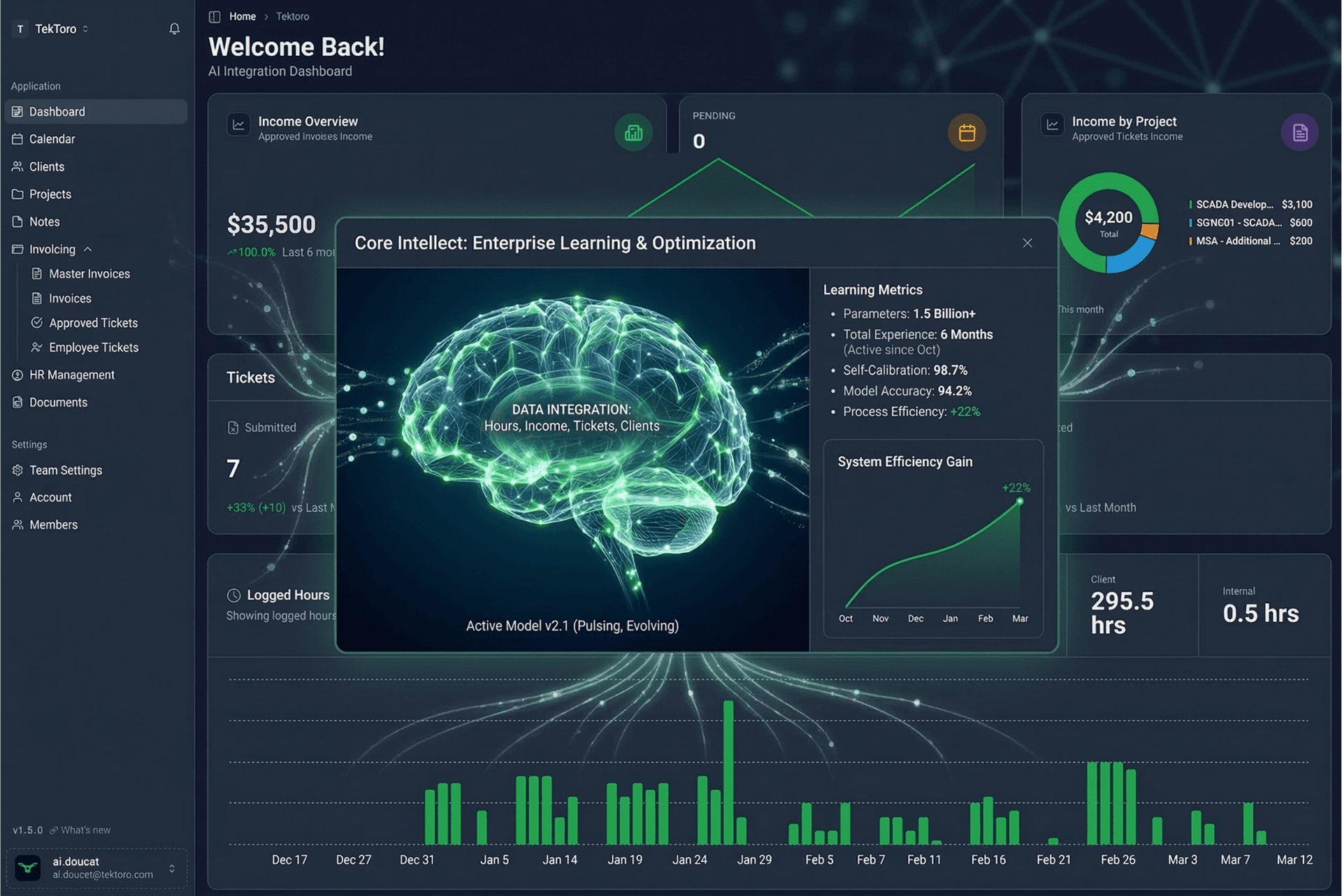Select the Members icon in the sidebar
Image resolution: width=1342 pixels, height=896 pixels.
coord(17,524)
